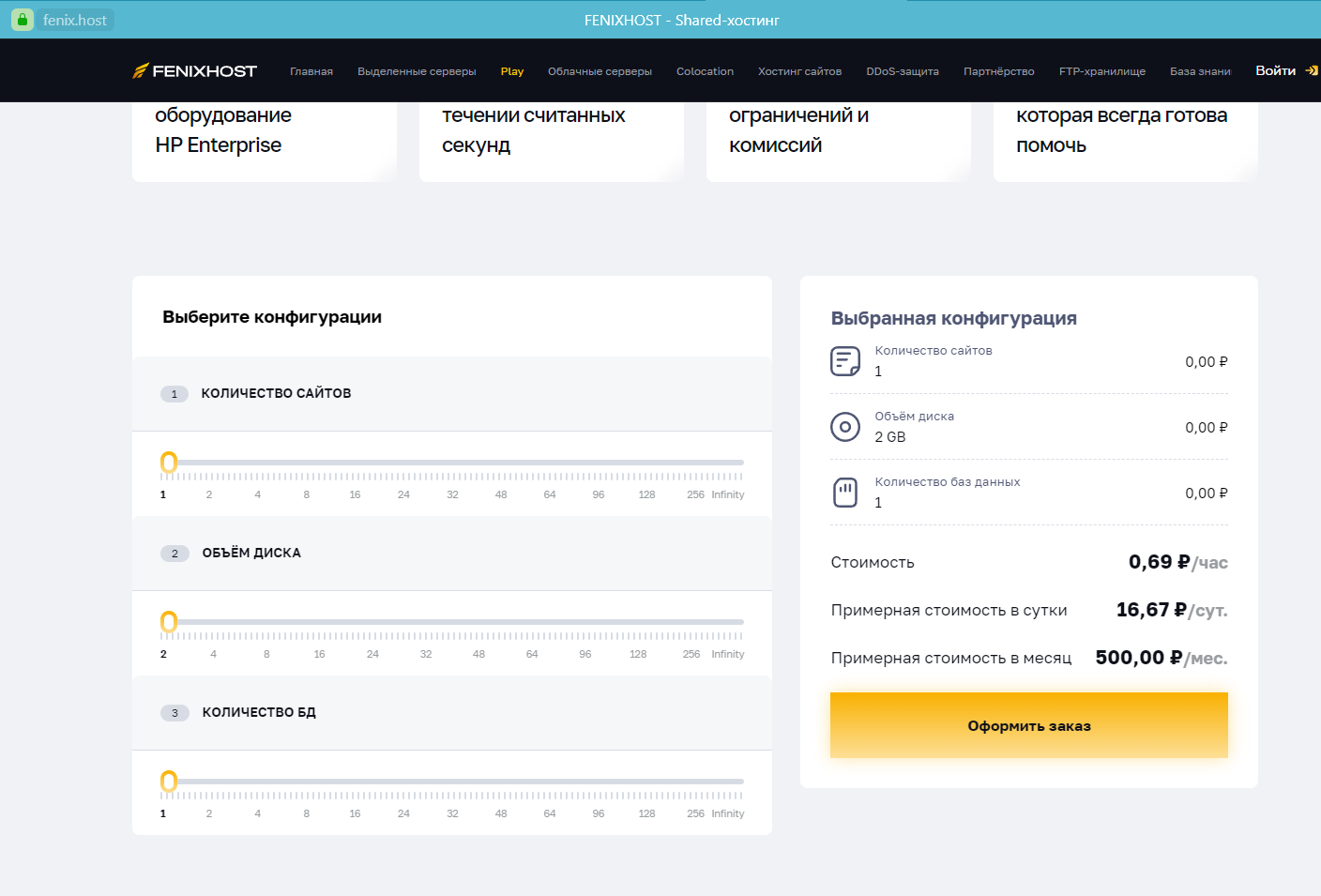1321x896 pixels.
Task: Click the green padlock security icon
Action: pos(23,20)
